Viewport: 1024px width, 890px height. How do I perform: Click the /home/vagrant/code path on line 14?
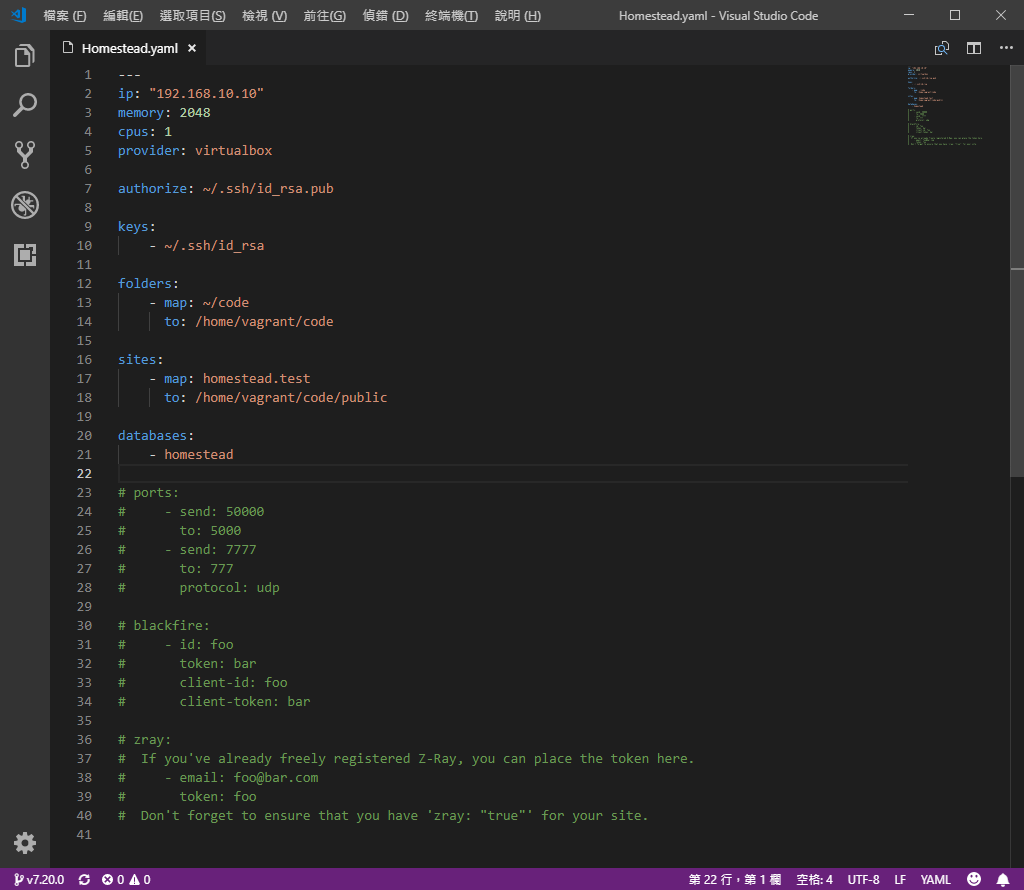point(264,321)
